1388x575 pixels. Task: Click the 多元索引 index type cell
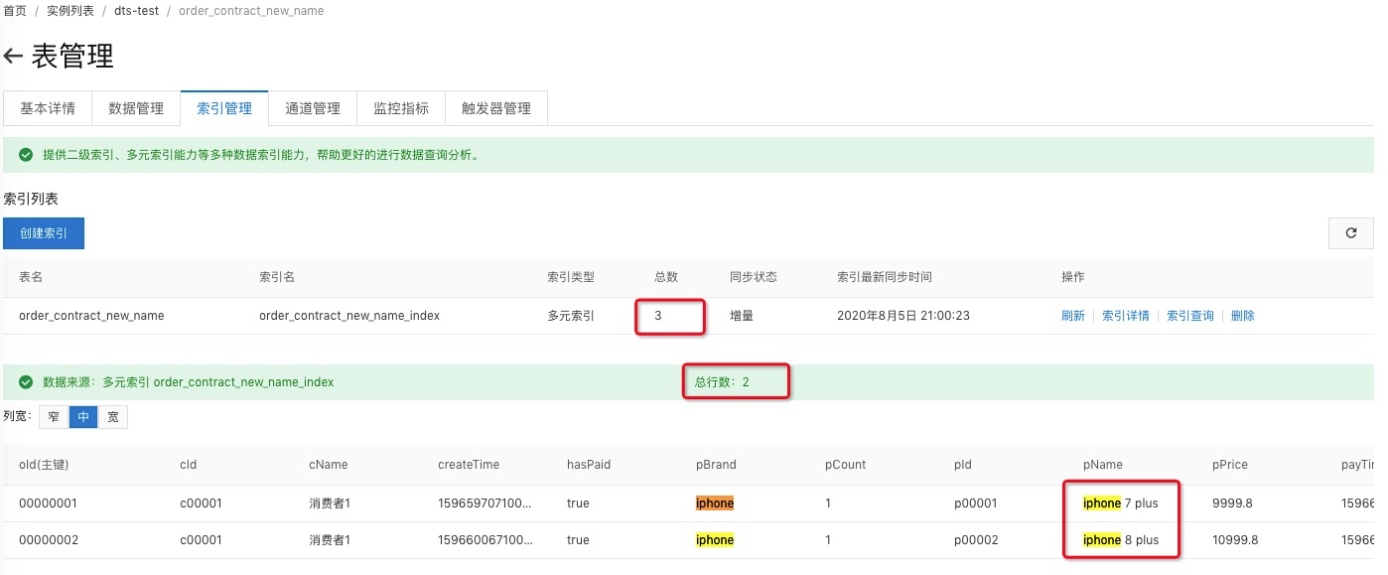(x=571, y=316)
